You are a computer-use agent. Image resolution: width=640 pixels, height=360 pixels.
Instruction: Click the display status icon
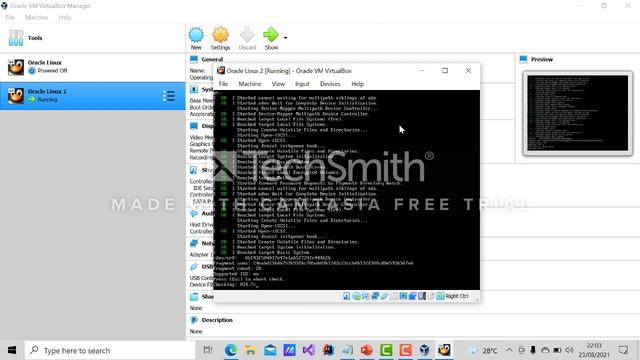(403, 296)
